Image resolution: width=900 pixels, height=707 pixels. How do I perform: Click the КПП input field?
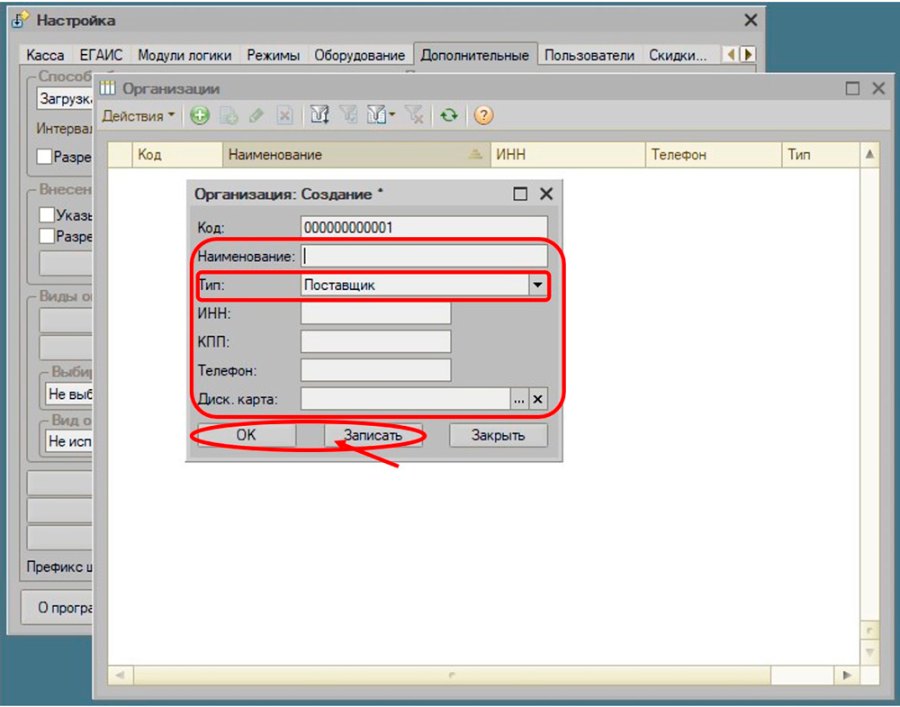click(376, 342)
